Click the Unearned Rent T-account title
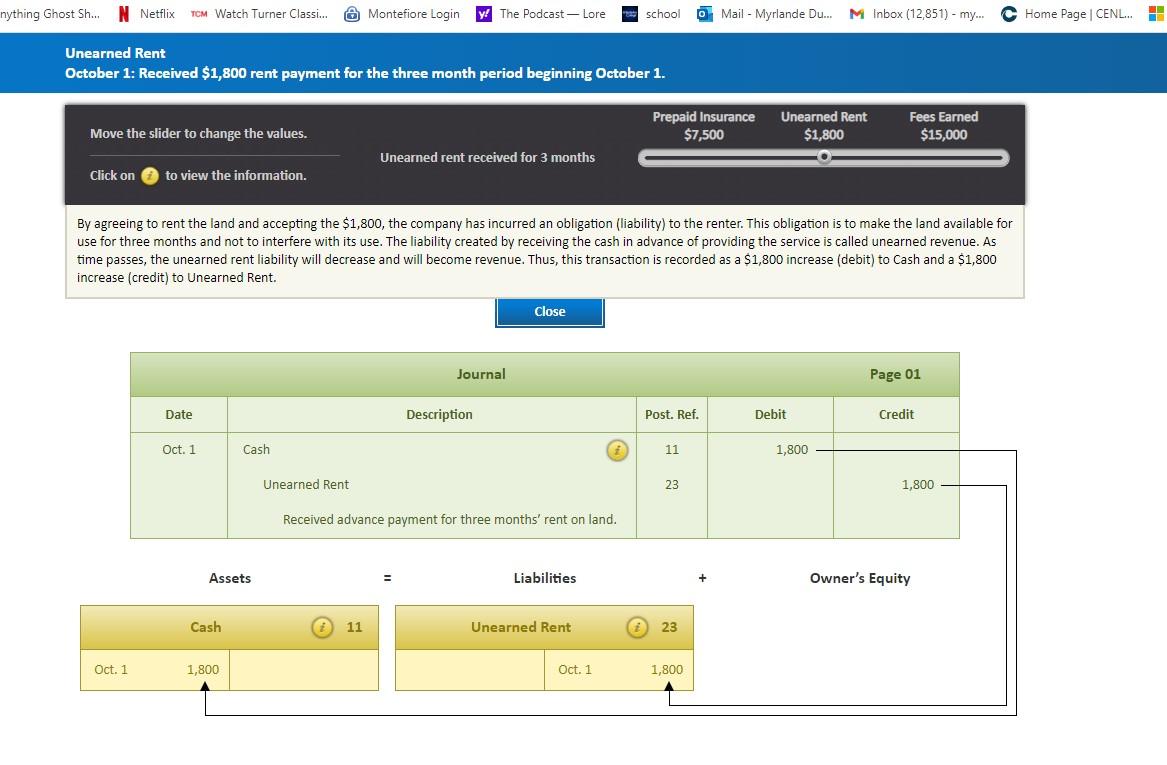1167x765 pixels. pos(521,627)
